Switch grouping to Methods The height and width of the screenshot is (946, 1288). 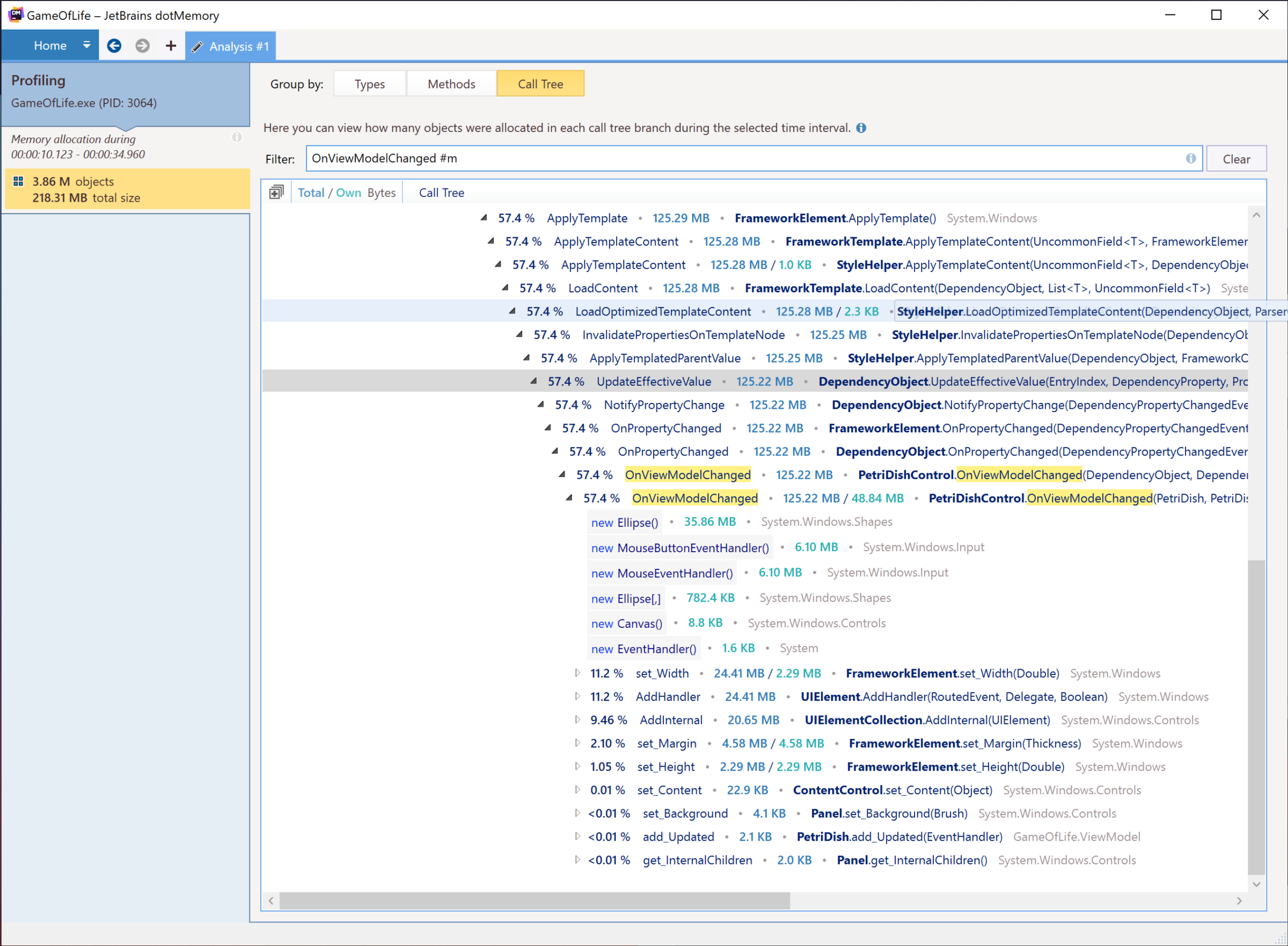pyautogui.click(x=451, y=84)
